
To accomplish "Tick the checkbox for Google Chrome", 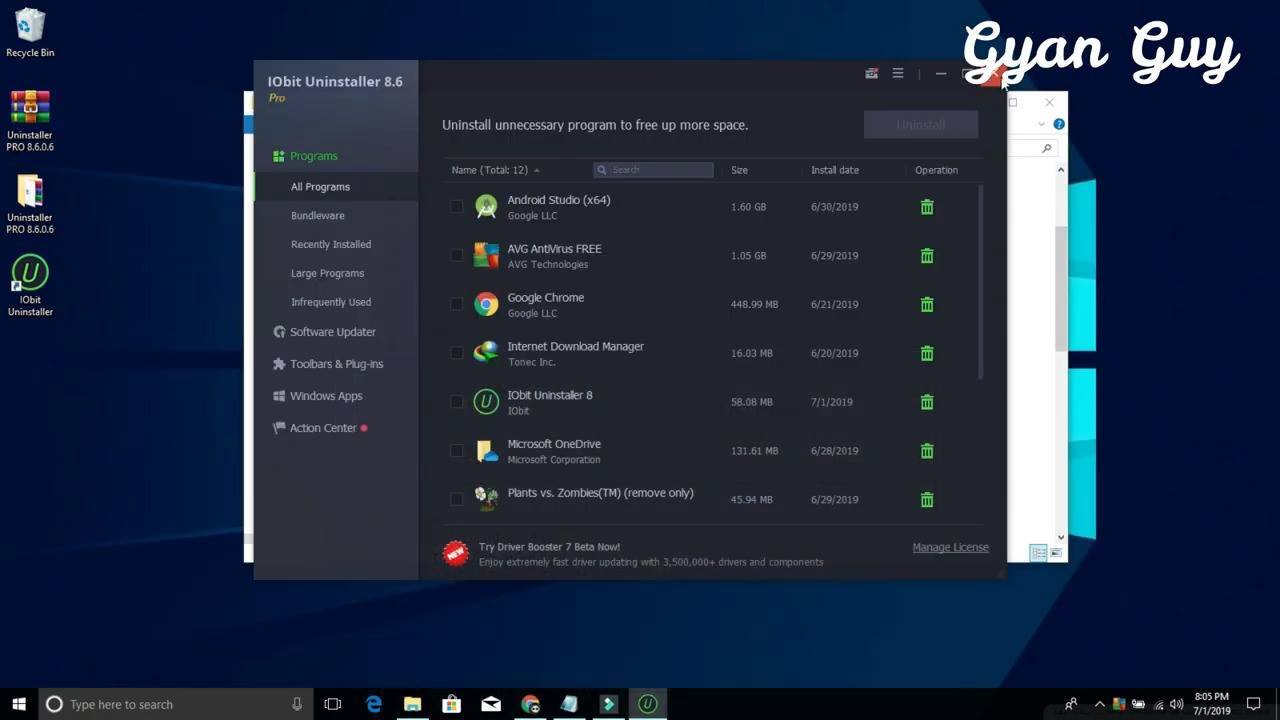I will tap(456, 304).
